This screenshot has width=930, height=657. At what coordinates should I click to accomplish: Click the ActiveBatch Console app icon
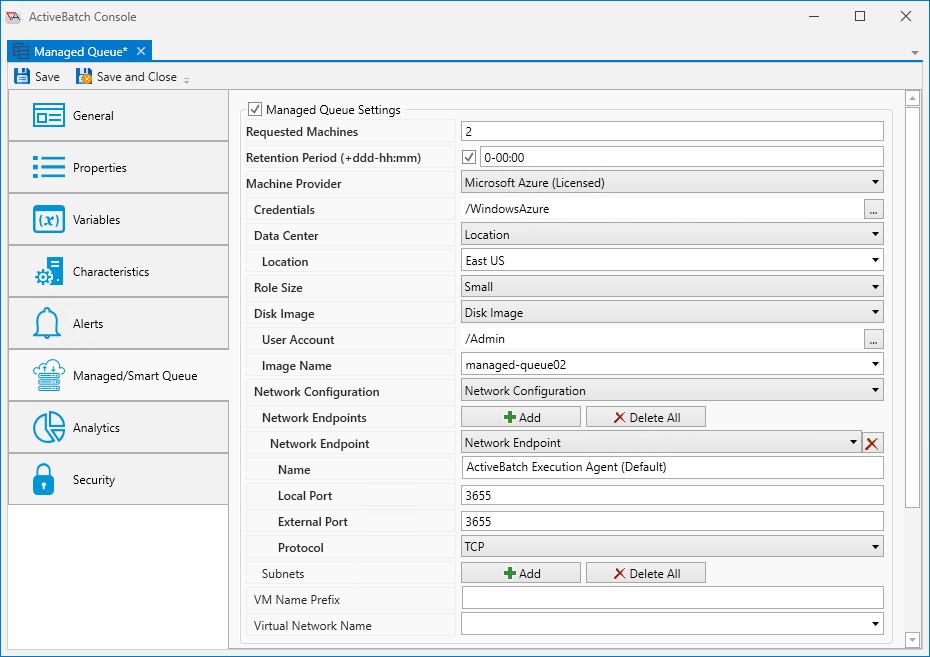[x=13, y=17]
